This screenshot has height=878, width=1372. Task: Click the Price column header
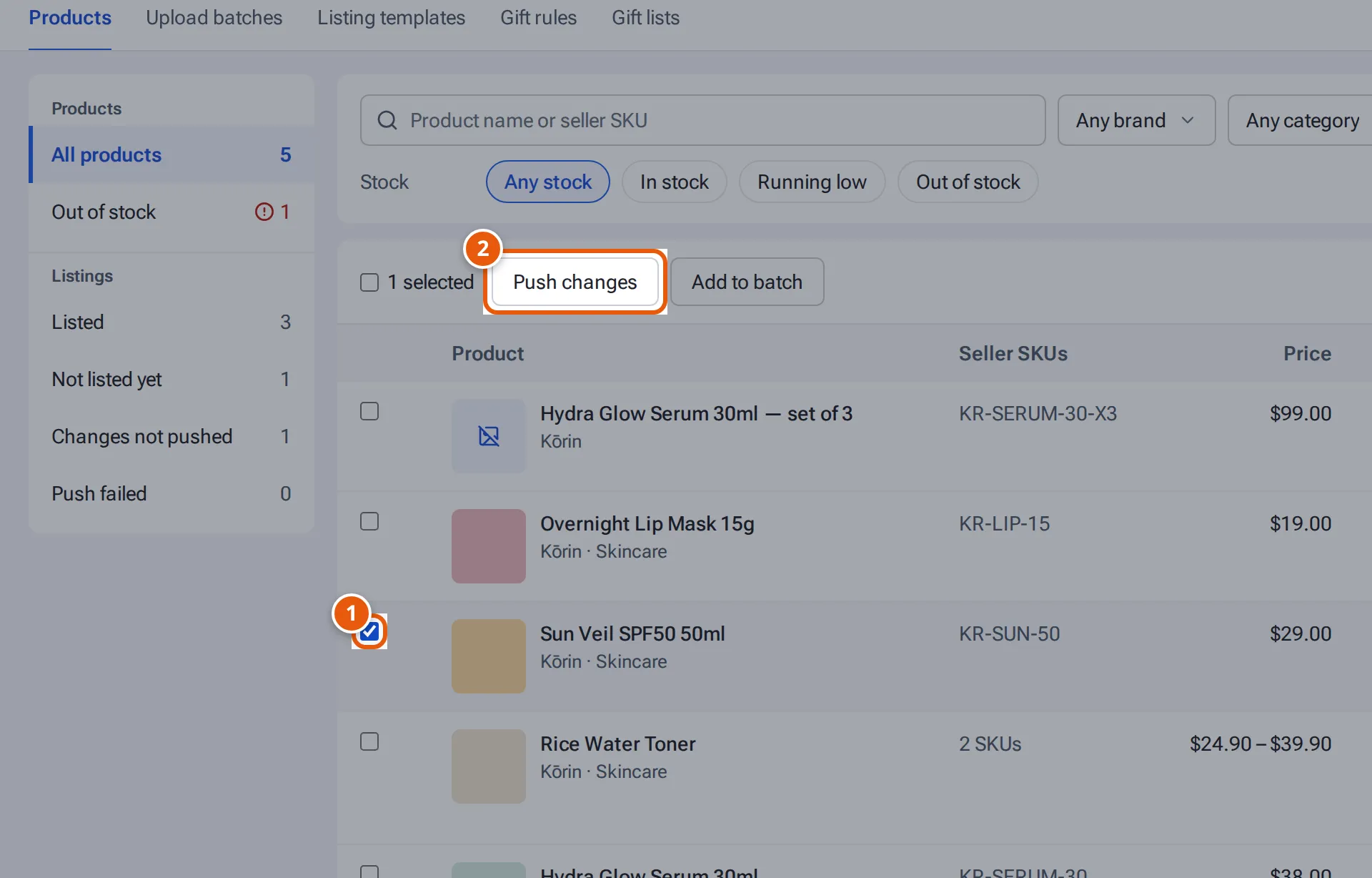click(x=1307, y=353)
